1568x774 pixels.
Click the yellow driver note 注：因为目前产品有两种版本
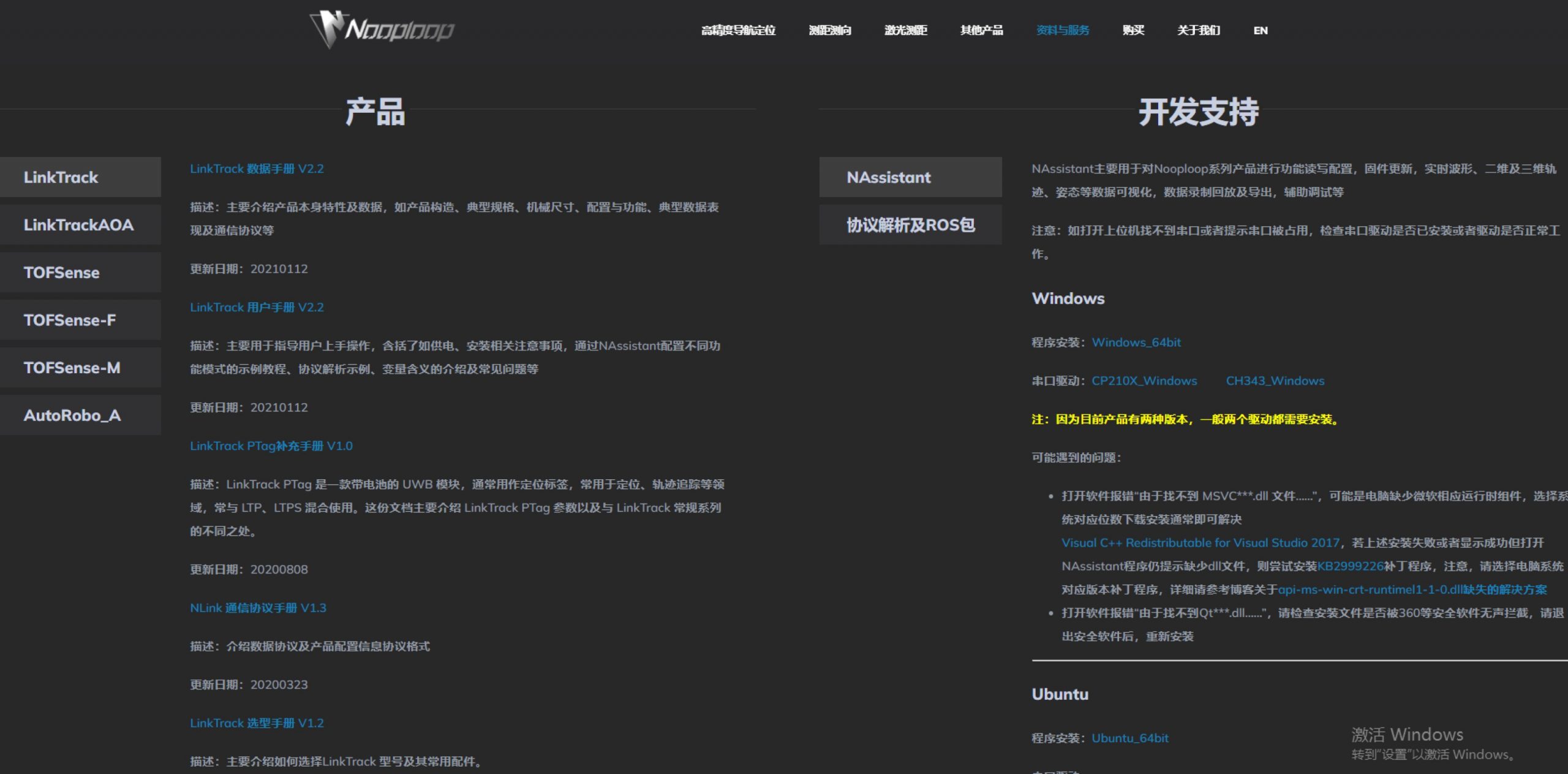[x=1185, y=419]
